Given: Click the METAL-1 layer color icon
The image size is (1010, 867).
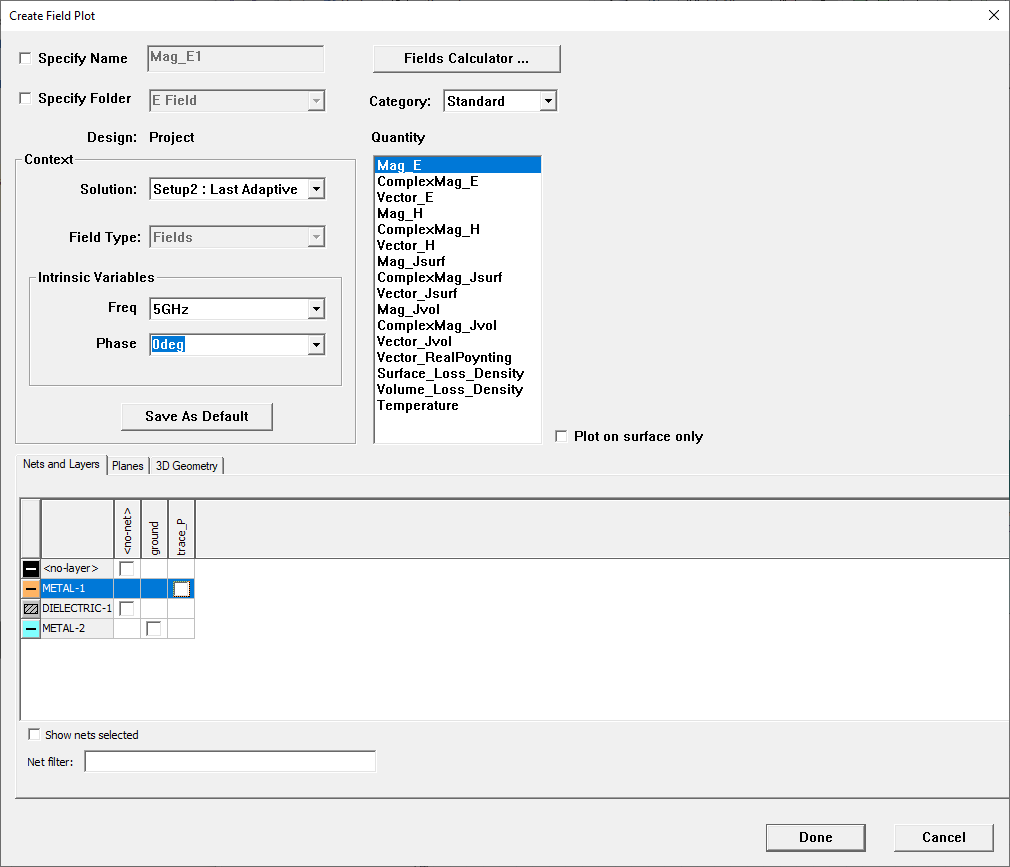Looking at the screenshot, I should [30, 588].
